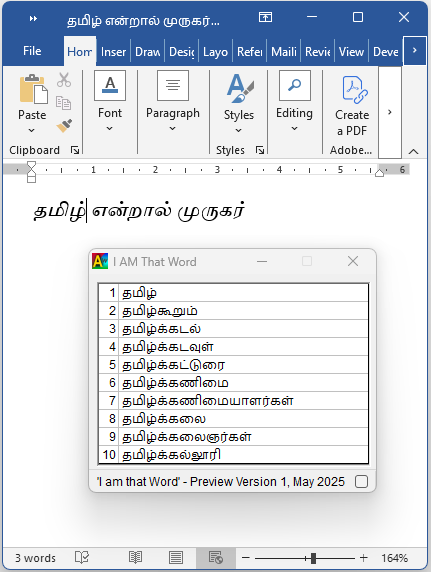Collapse the ribbon with the up chevron

tap(413, 151)
